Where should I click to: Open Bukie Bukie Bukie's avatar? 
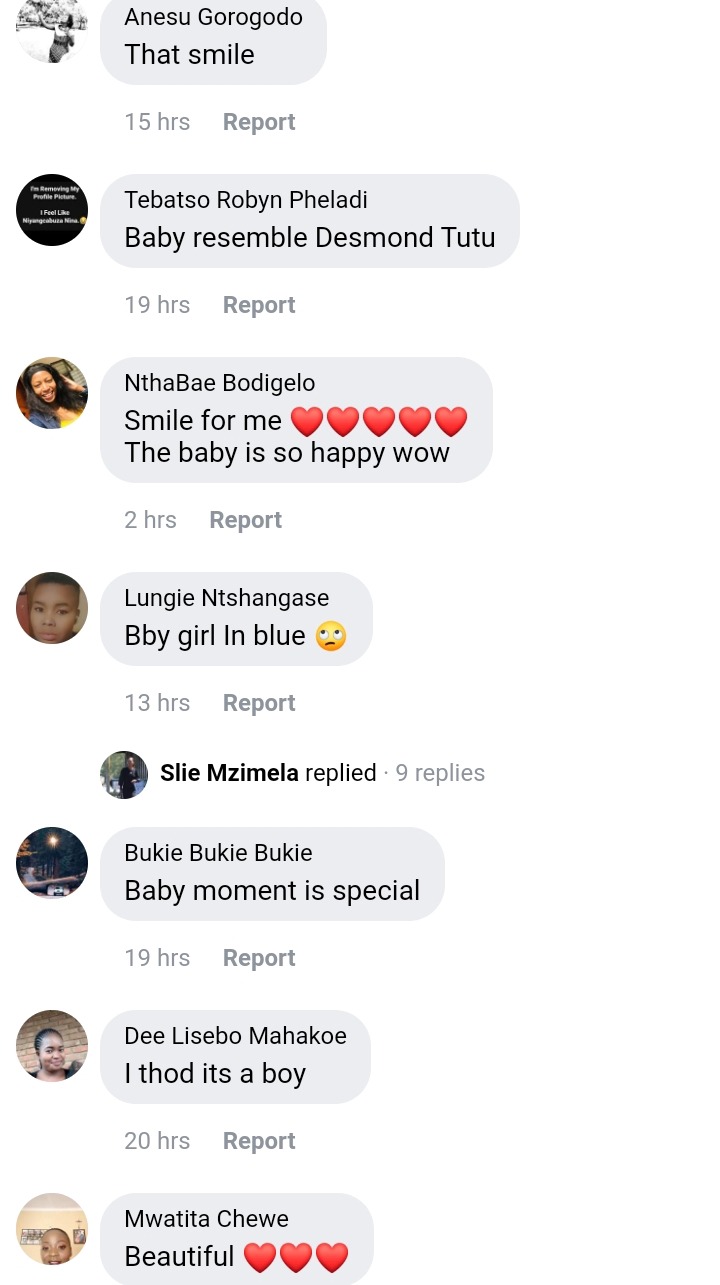coord(52,863)
